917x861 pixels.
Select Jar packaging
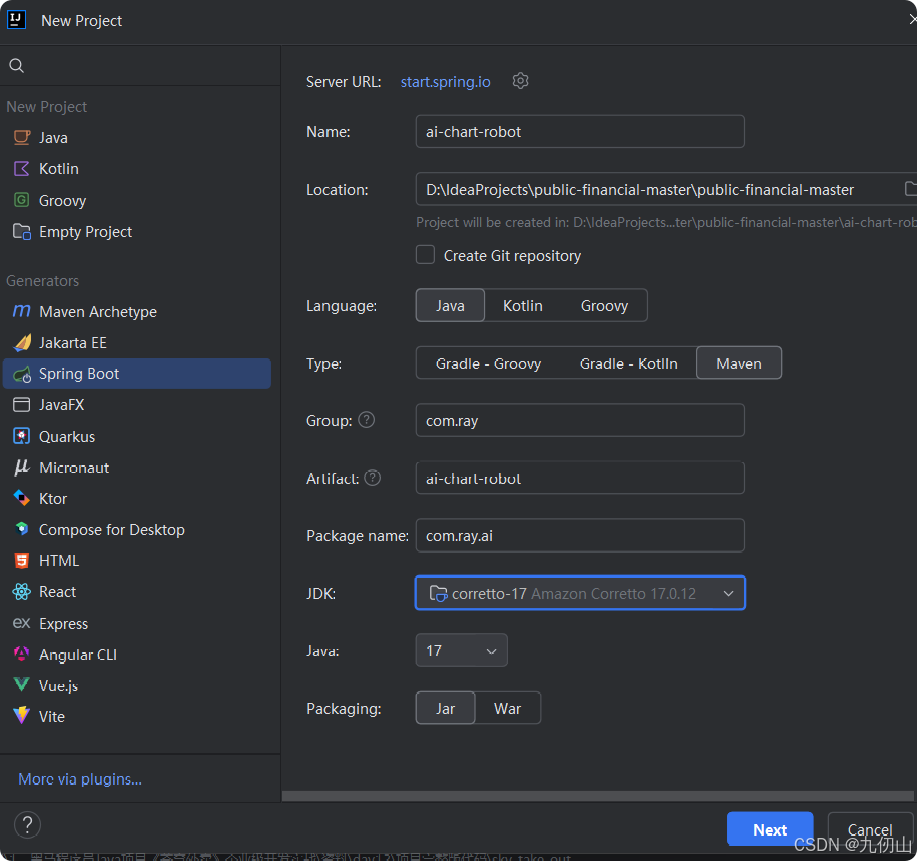[445, 708]
